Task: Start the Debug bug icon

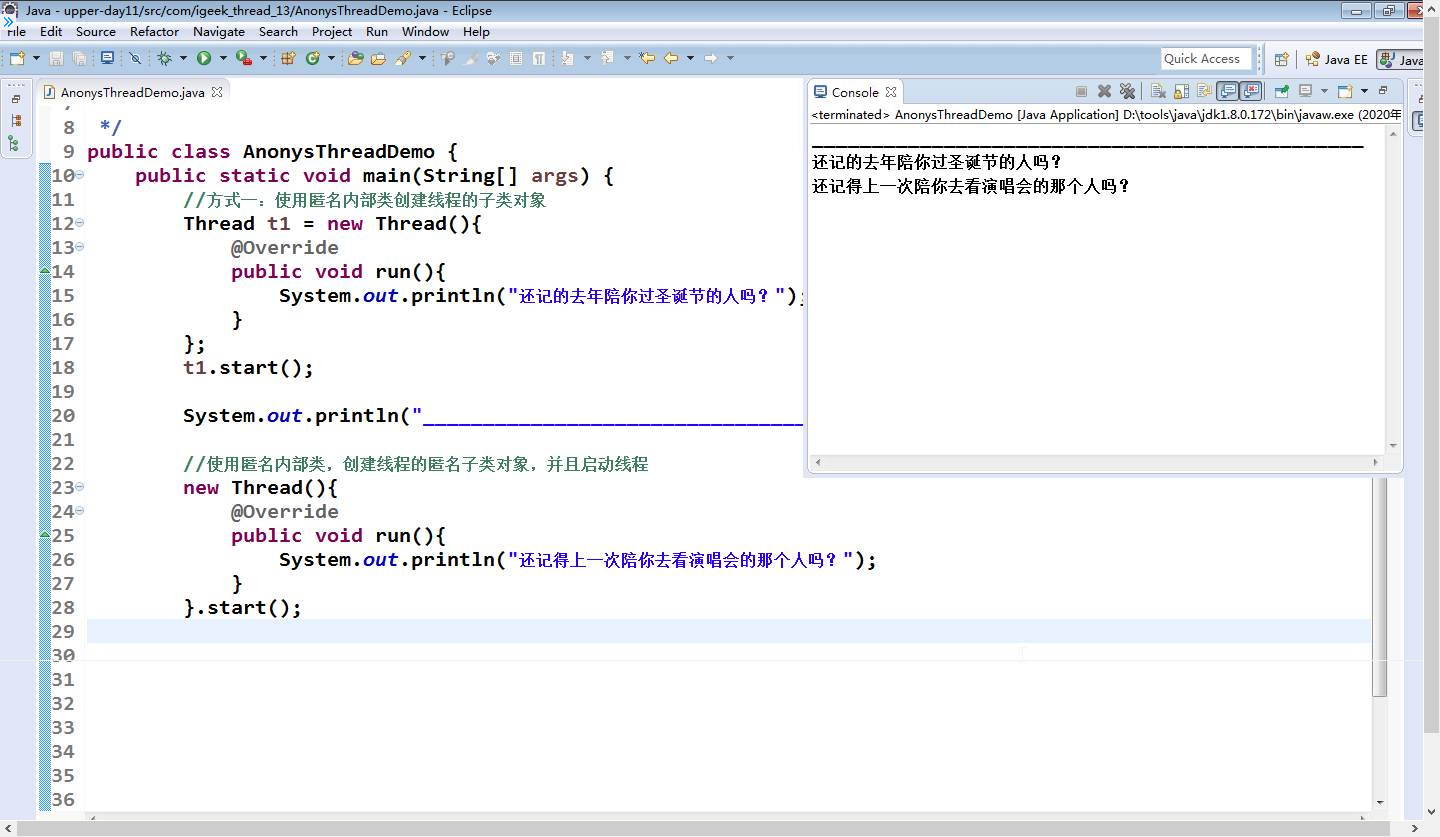Action: point(164,58)
